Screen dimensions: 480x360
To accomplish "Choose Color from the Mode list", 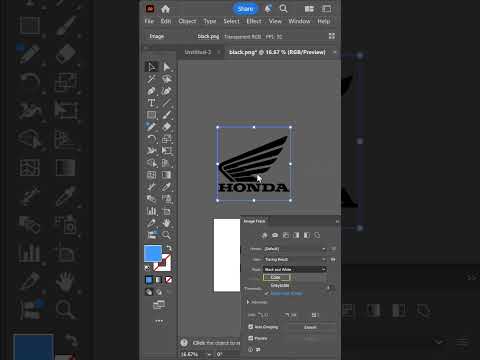I will (x=277, y=277).
